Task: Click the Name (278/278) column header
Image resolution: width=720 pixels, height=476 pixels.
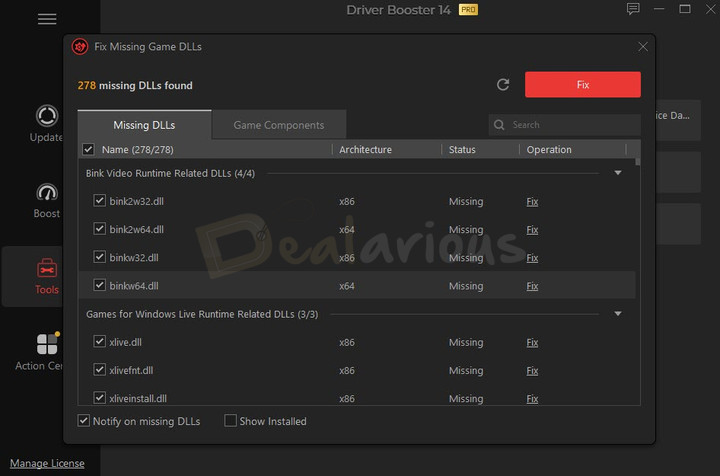Action: tap(138, 150)
